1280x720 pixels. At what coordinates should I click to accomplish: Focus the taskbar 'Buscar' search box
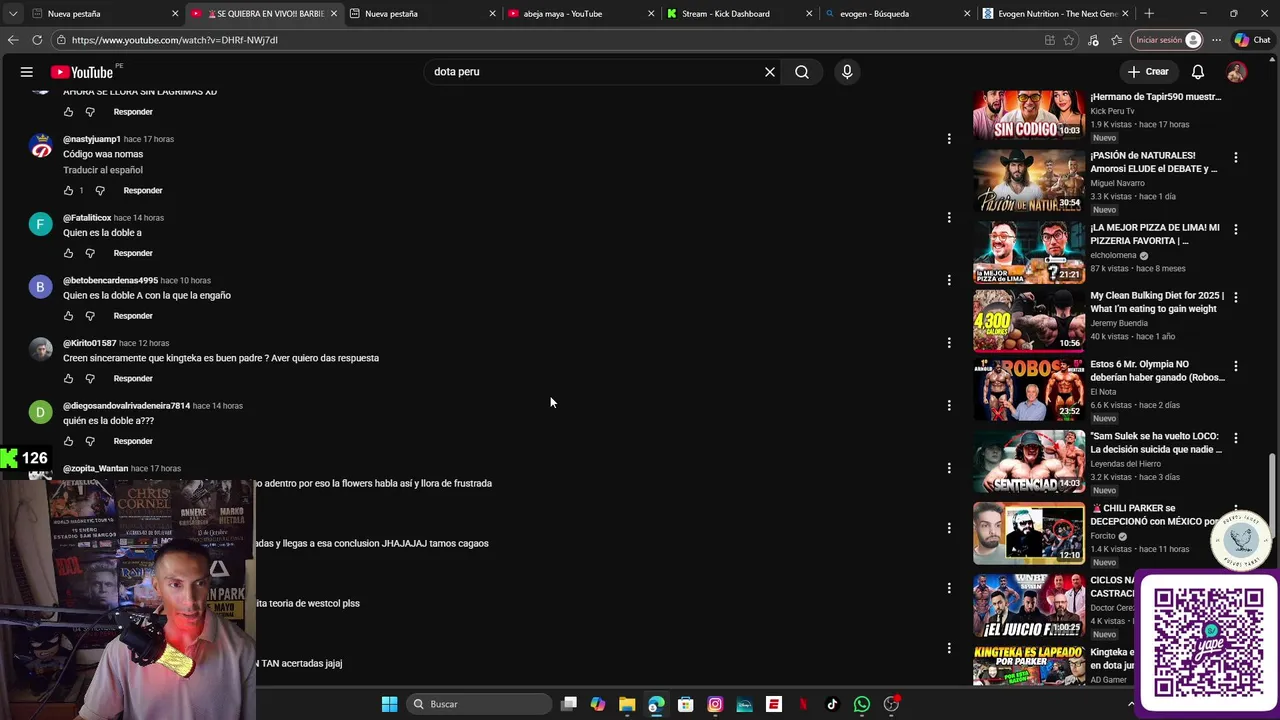coord(480,704)
